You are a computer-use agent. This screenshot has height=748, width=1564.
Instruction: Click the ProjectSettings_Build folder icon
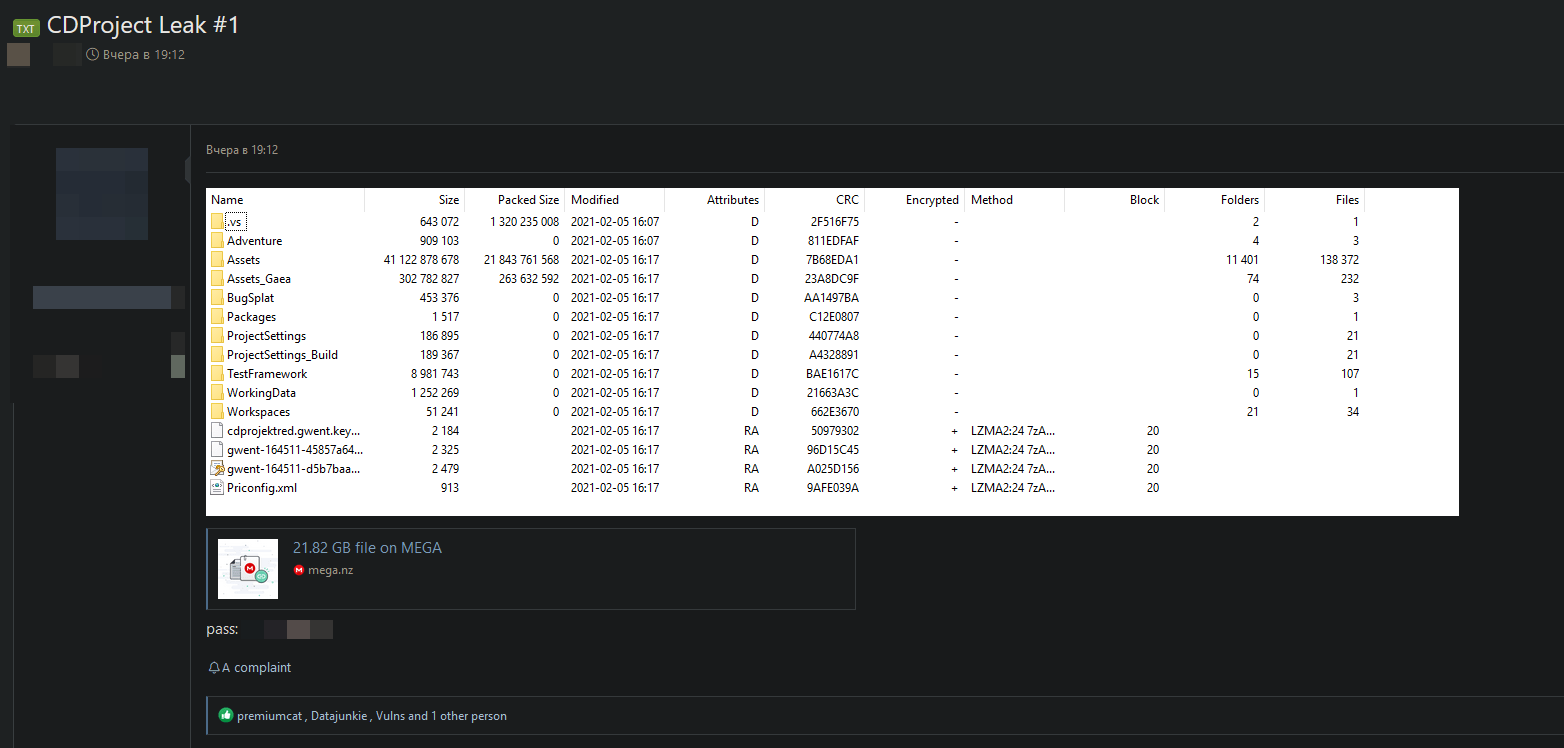tap(217, 355)
